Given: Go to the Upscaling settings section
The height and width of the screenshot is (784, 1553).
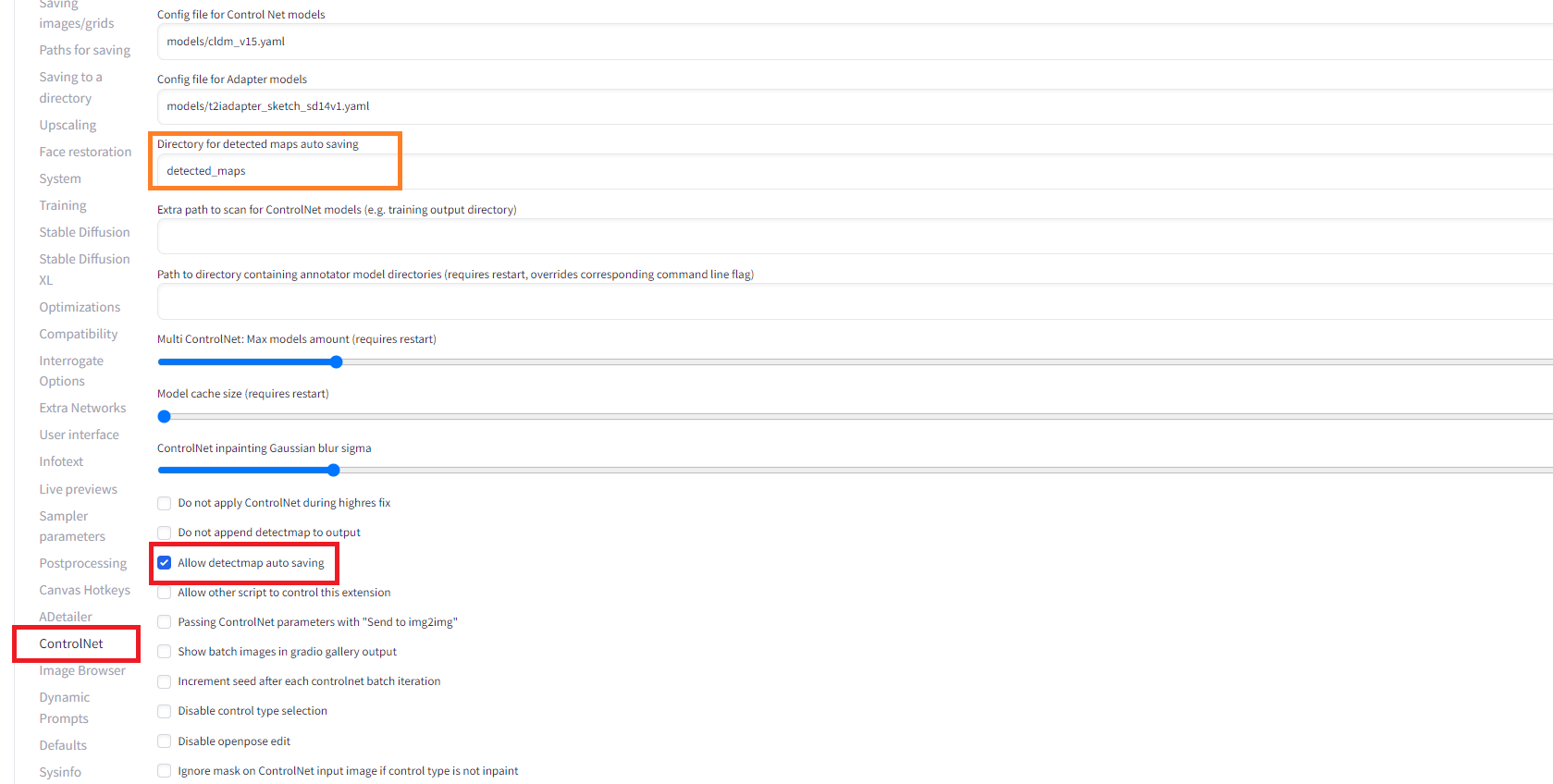Looking at the screenshot, I should pyautogui.click(x=68, y=125).
